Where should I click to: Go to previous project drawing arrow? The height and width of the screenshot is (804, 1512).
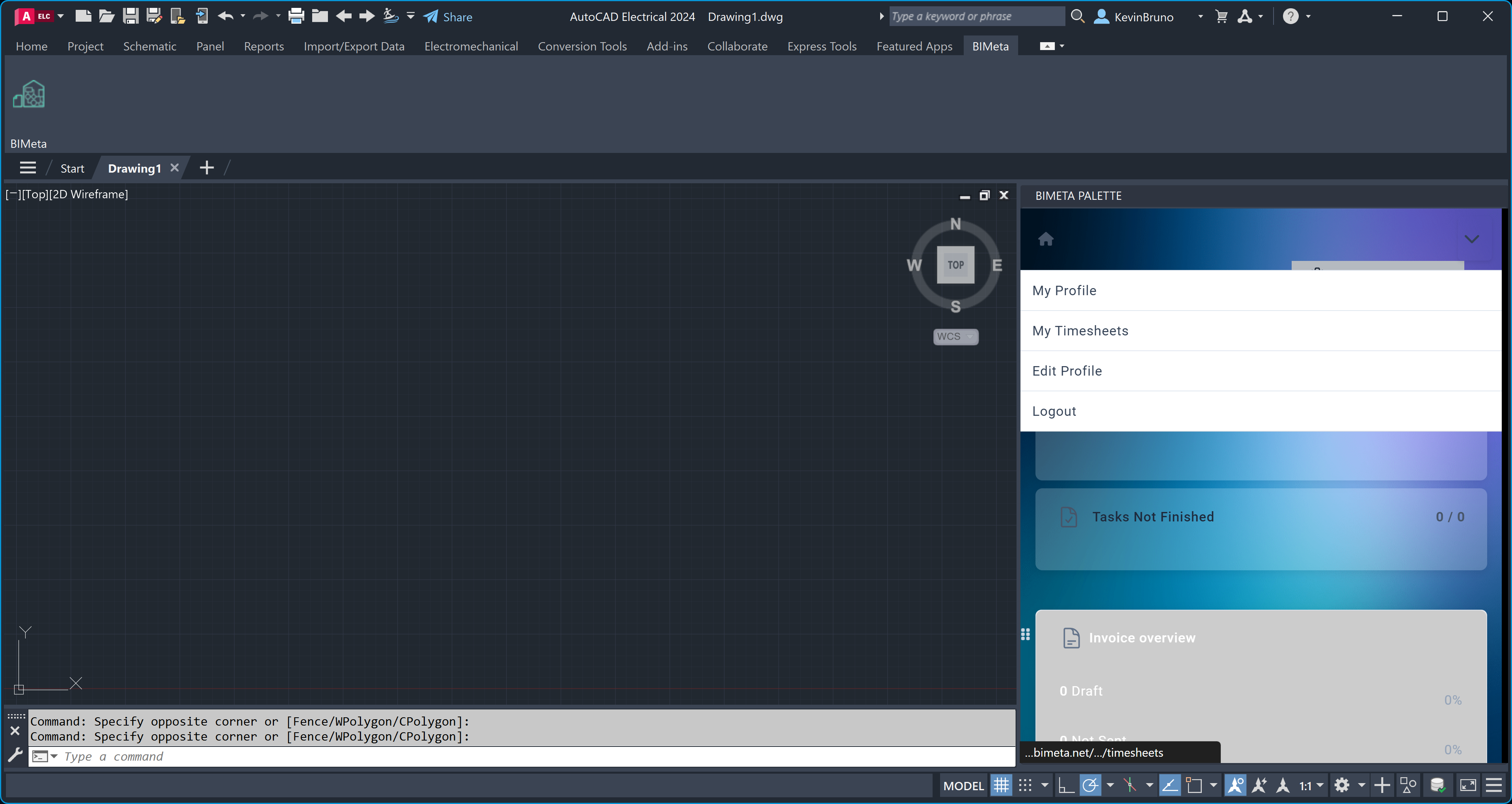(344, 17)
